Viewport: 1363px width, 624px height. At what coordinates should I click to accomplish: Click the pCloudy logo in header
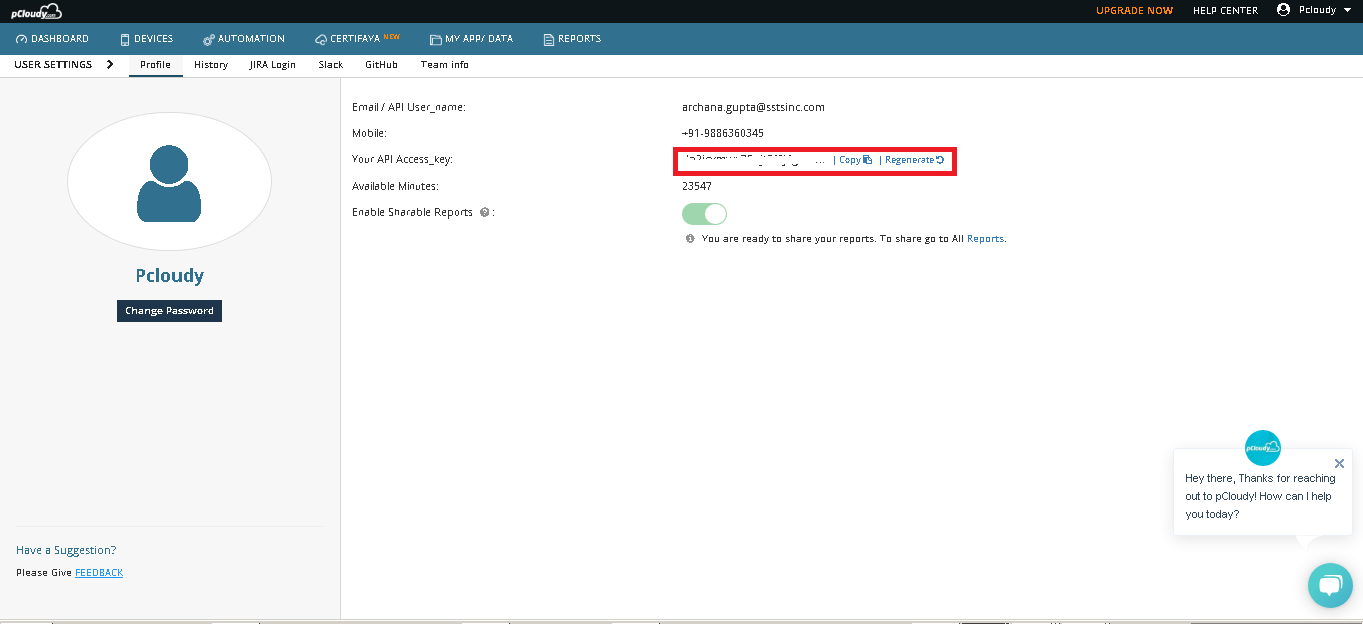point(36,11)
